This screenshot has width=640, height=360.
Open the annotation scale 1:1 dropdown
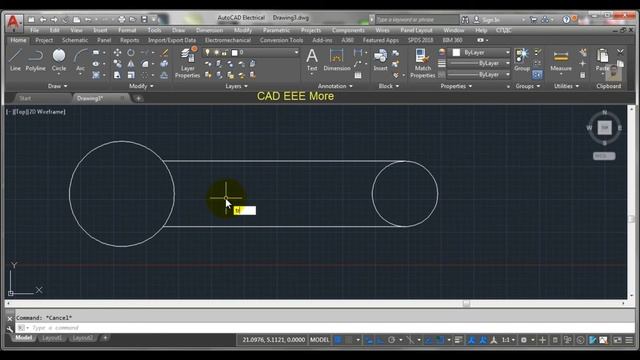tap(508, 340)
